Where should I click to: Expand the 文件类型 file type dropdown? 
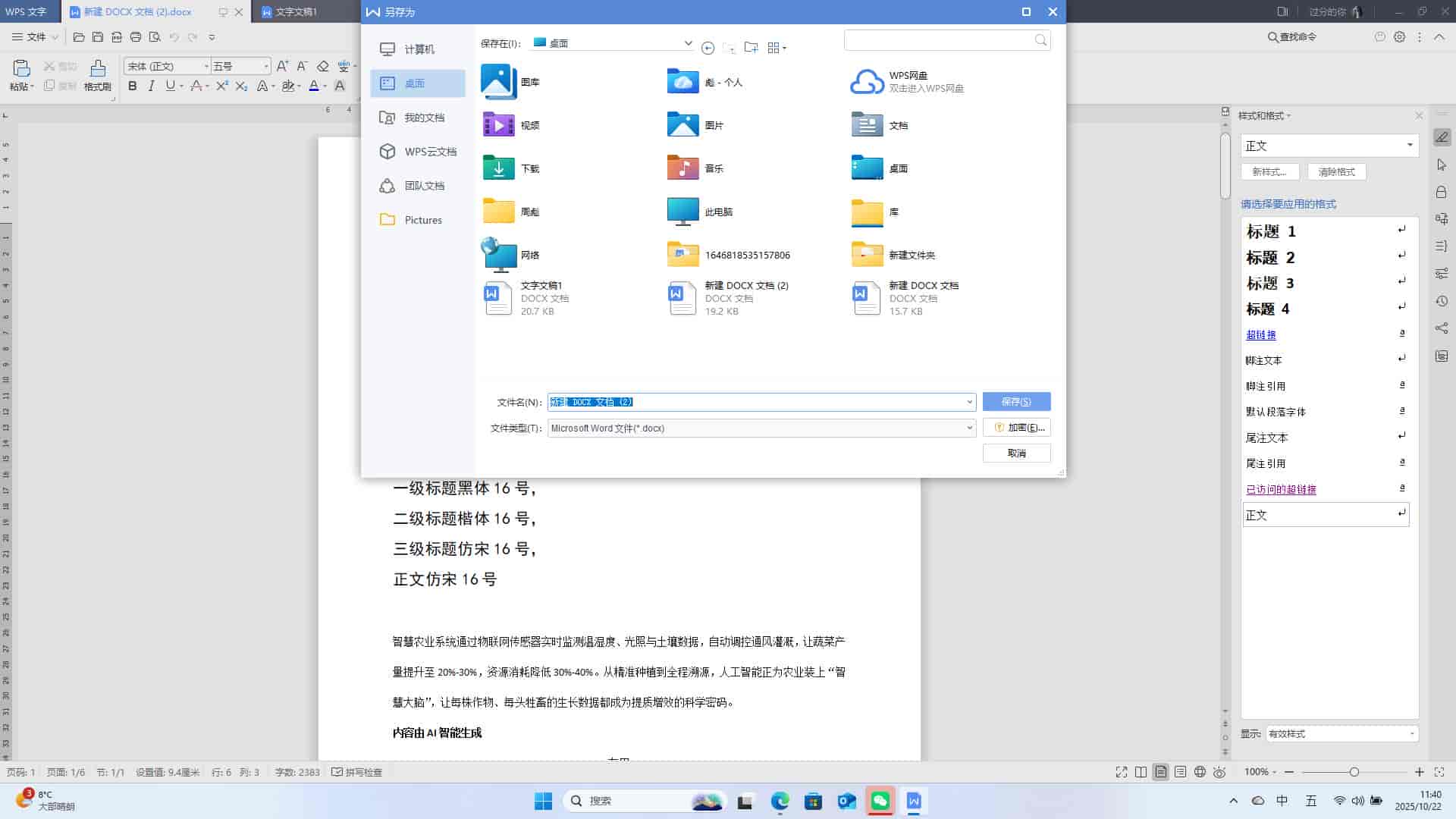pos(969,428)
